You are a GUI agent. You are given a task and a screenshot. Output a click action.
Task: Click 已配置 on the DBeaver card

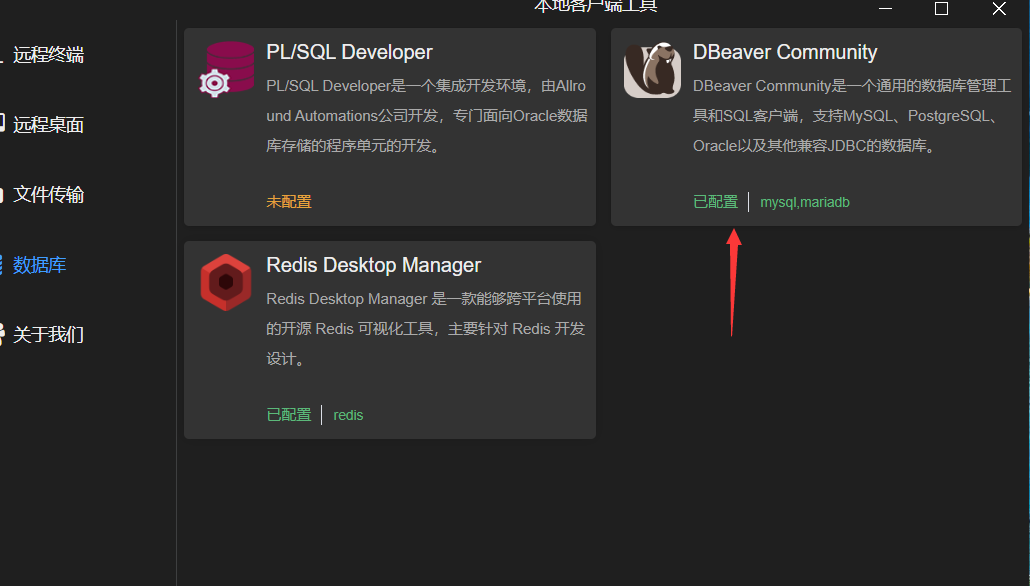coord(715,201)
